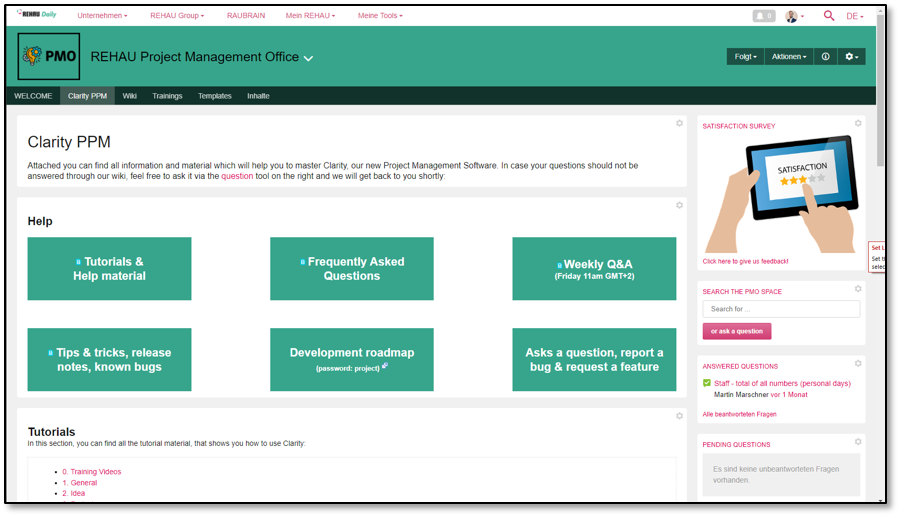Open the '1. General' tutorial link
This screenshot has width=900, height=517.
(80, 483)
